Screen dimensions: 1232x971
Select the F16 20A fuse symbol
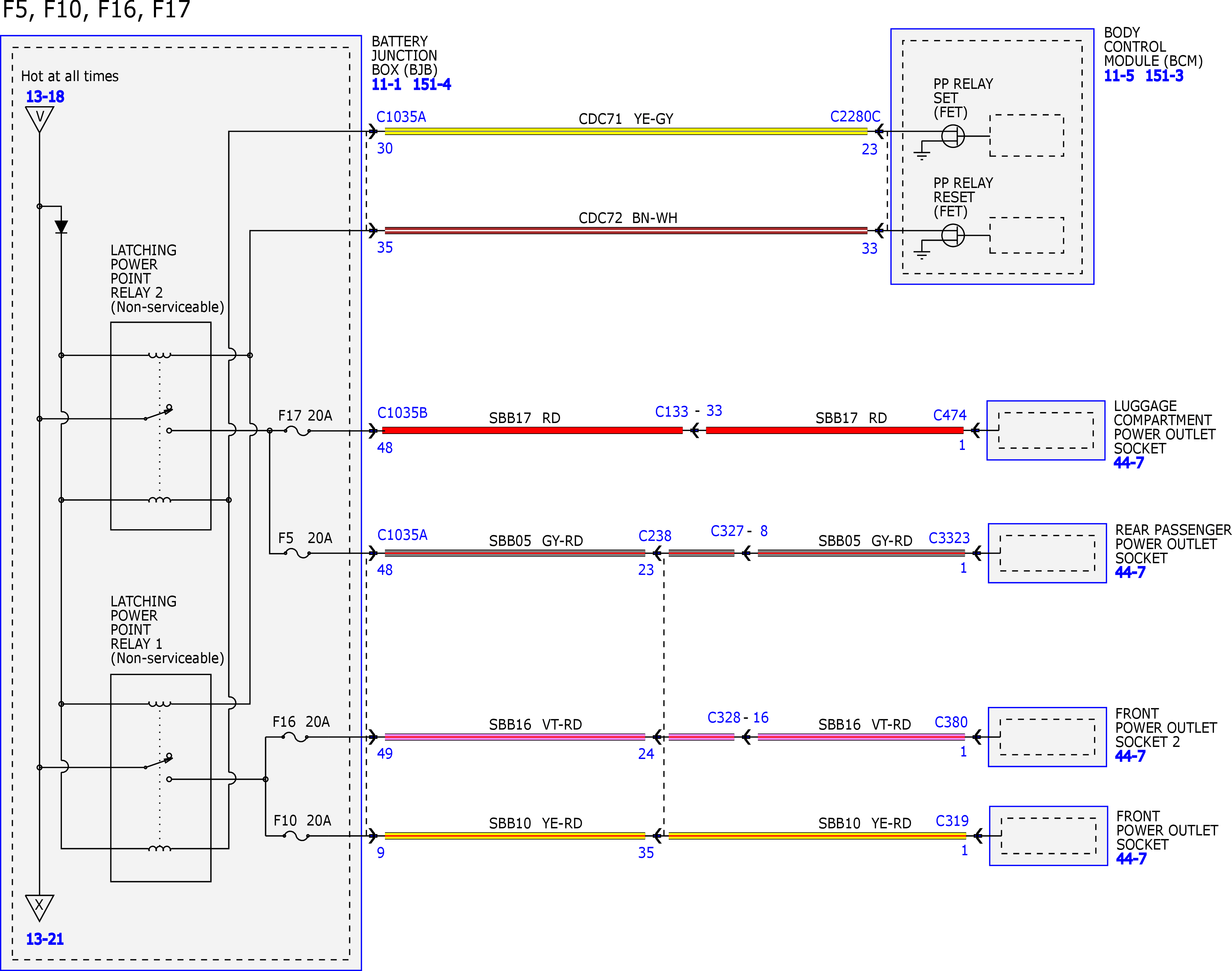click(295, 737)
